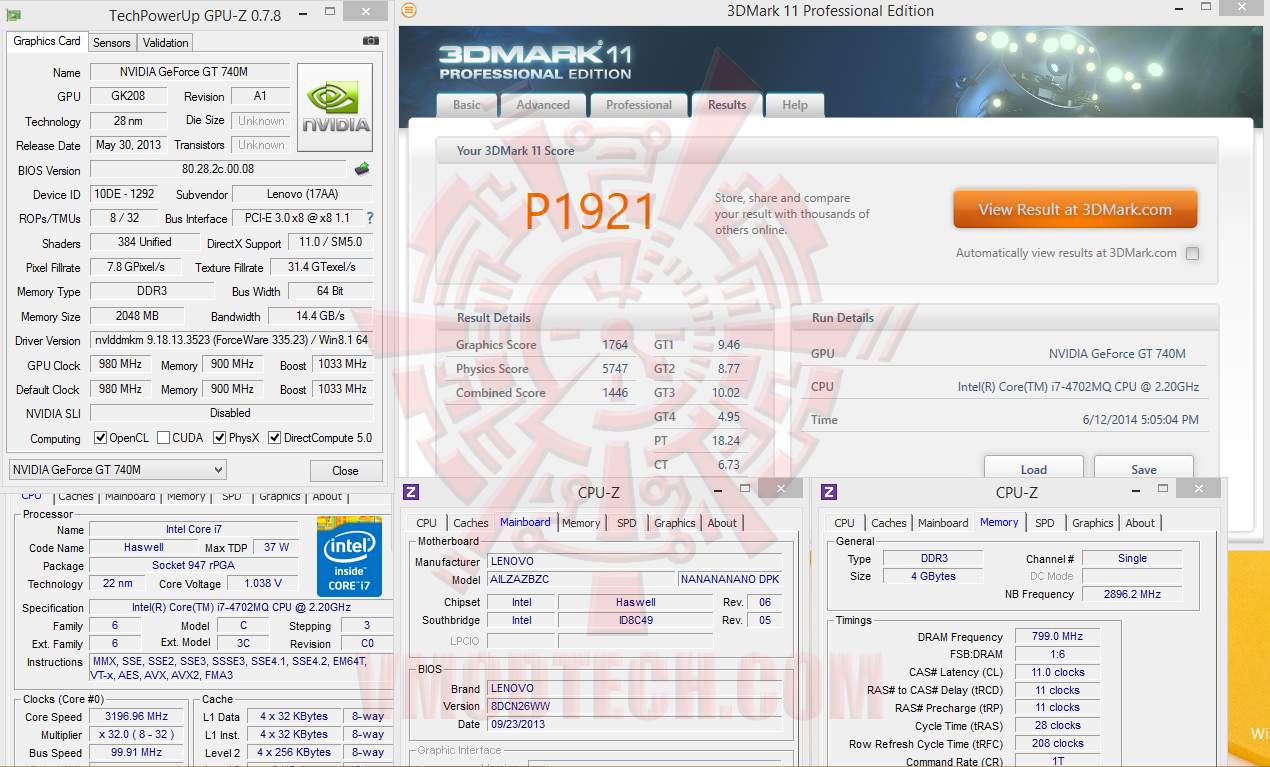The image size is (1270, 767).
Task: Open SPD tab in Mainboard CPU-Z window
Action: click(x=627, y=523)
